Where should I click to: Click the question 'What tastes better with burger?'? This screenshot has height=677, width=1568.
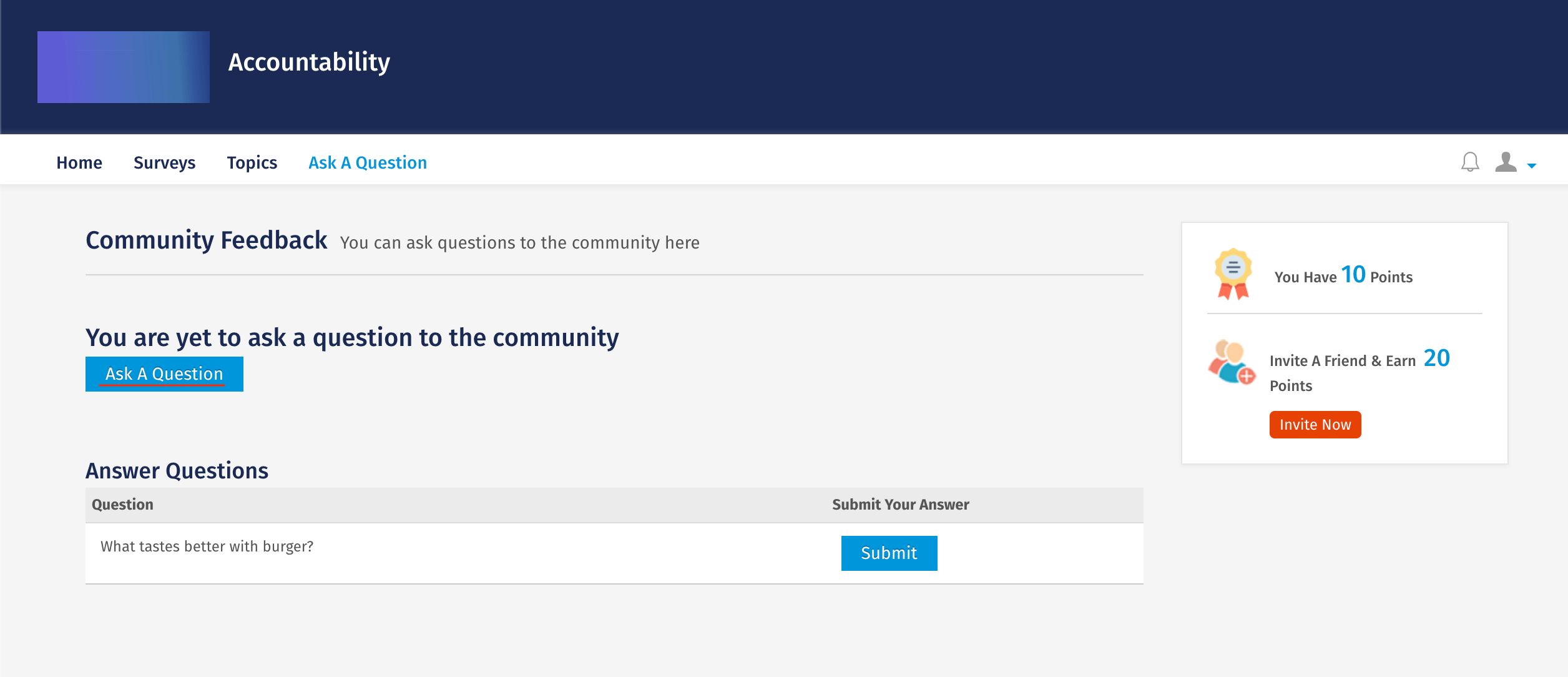207,546
